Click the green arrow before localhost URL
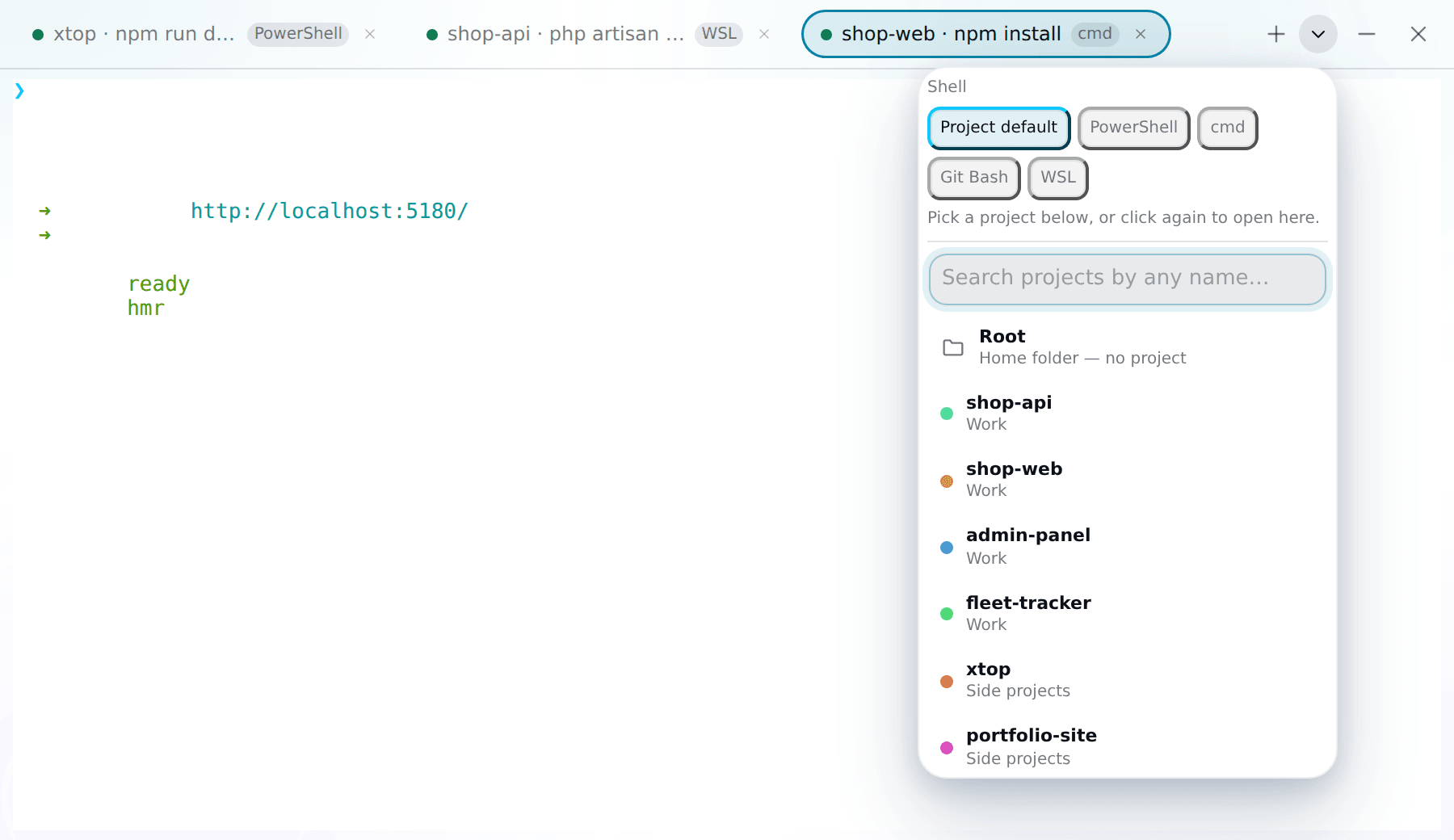 (45, 211)
